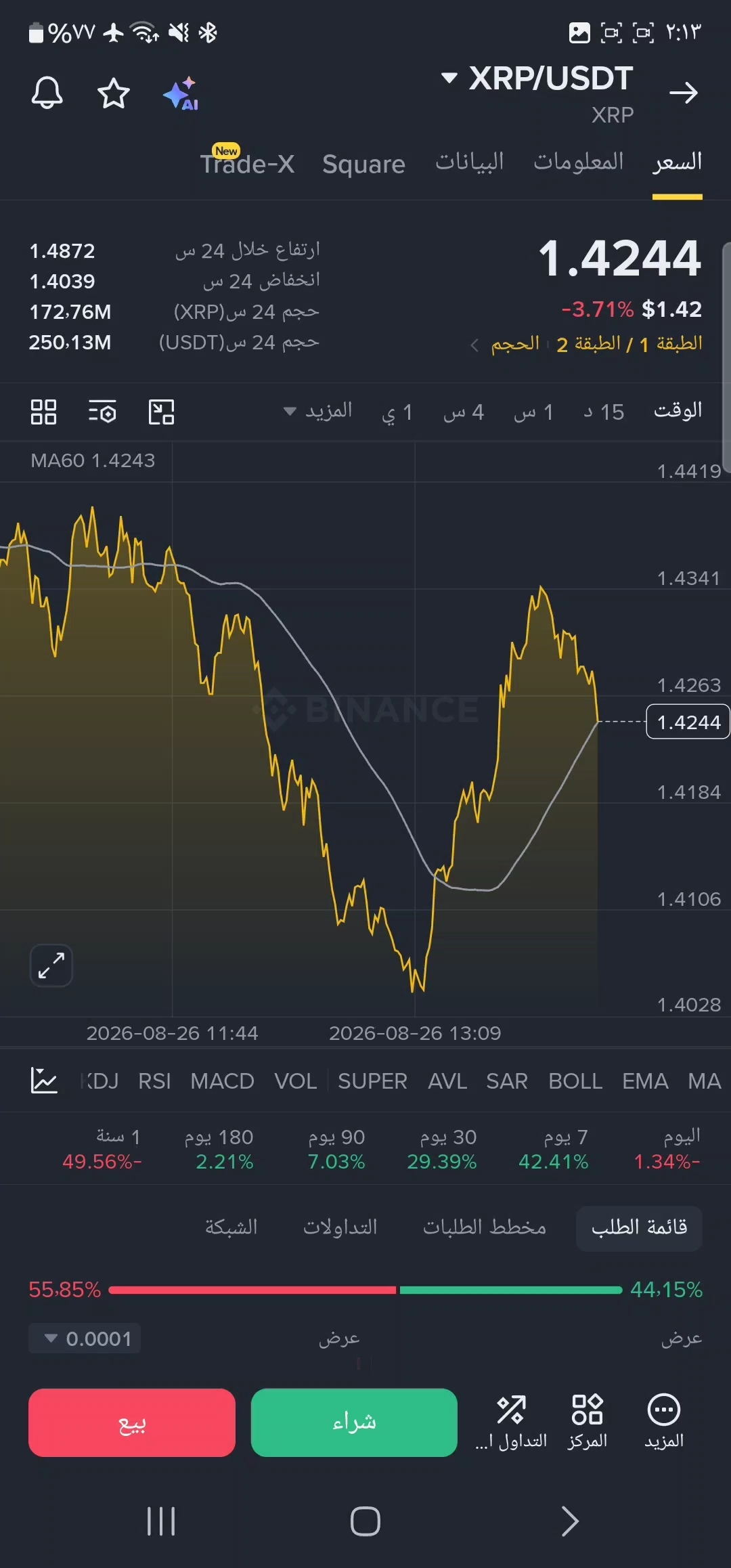Select the قائمة الطلب tab
This screenshot has height=1568, width=731.
(639, 1227)
